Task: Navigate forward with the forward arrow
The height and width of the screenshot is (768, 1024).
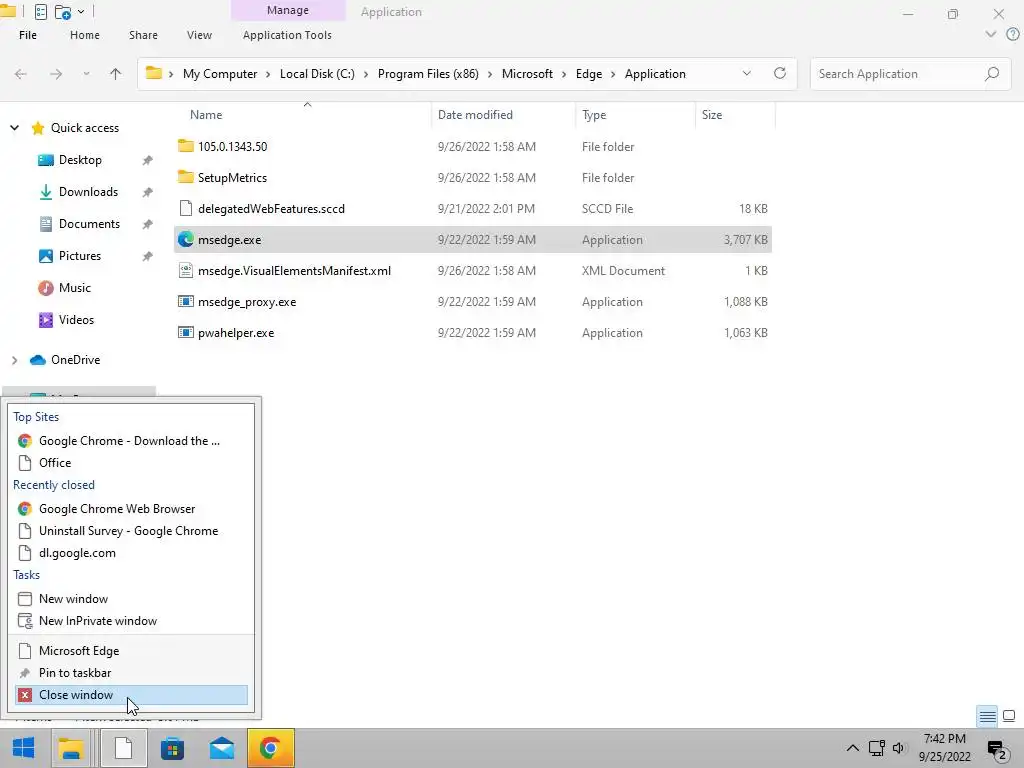Action: (56, 74)
